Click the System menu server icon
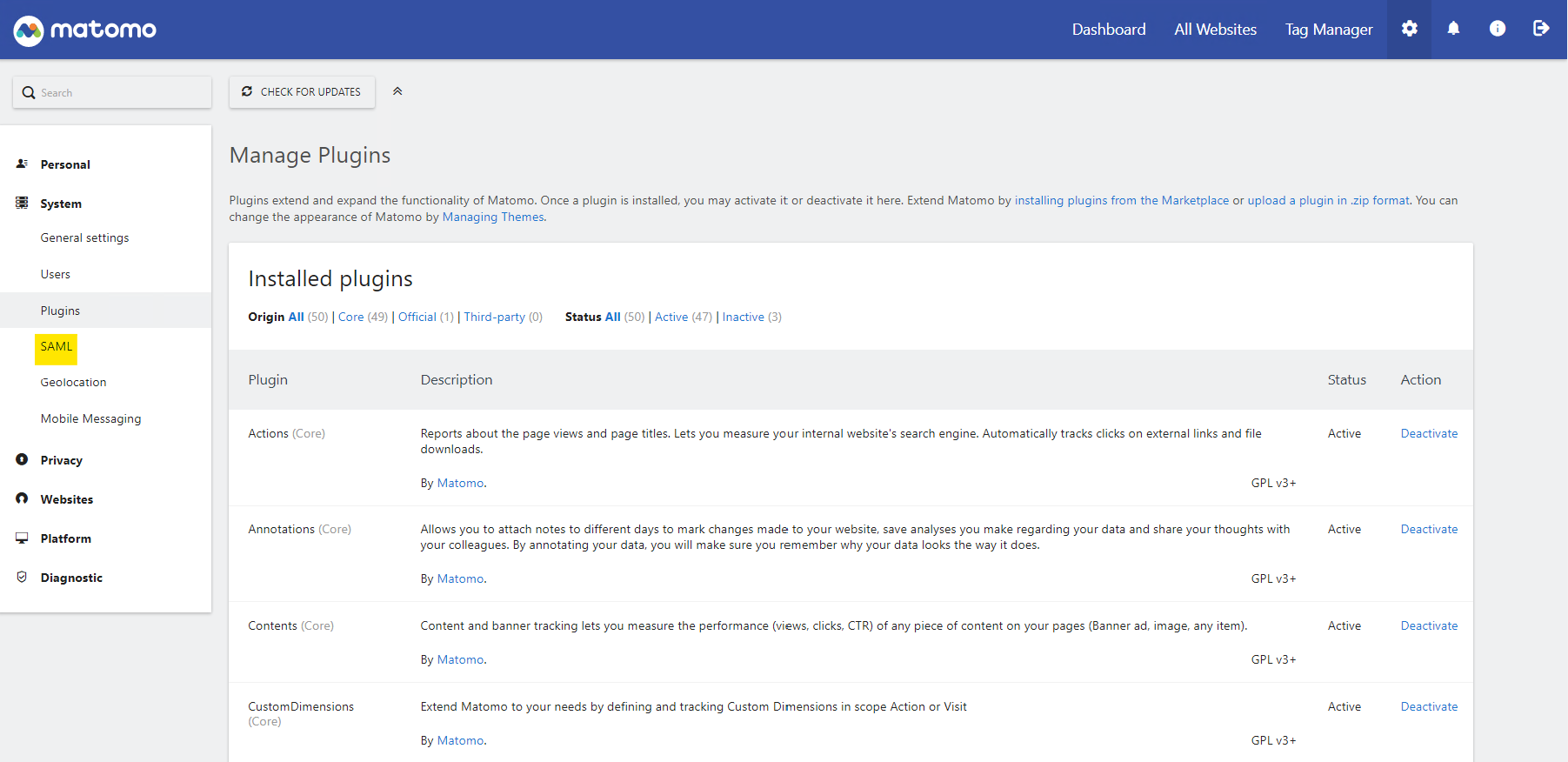The width and height of the screenshot is (1568, 762). pyautogui.click(x=22, y=203)
